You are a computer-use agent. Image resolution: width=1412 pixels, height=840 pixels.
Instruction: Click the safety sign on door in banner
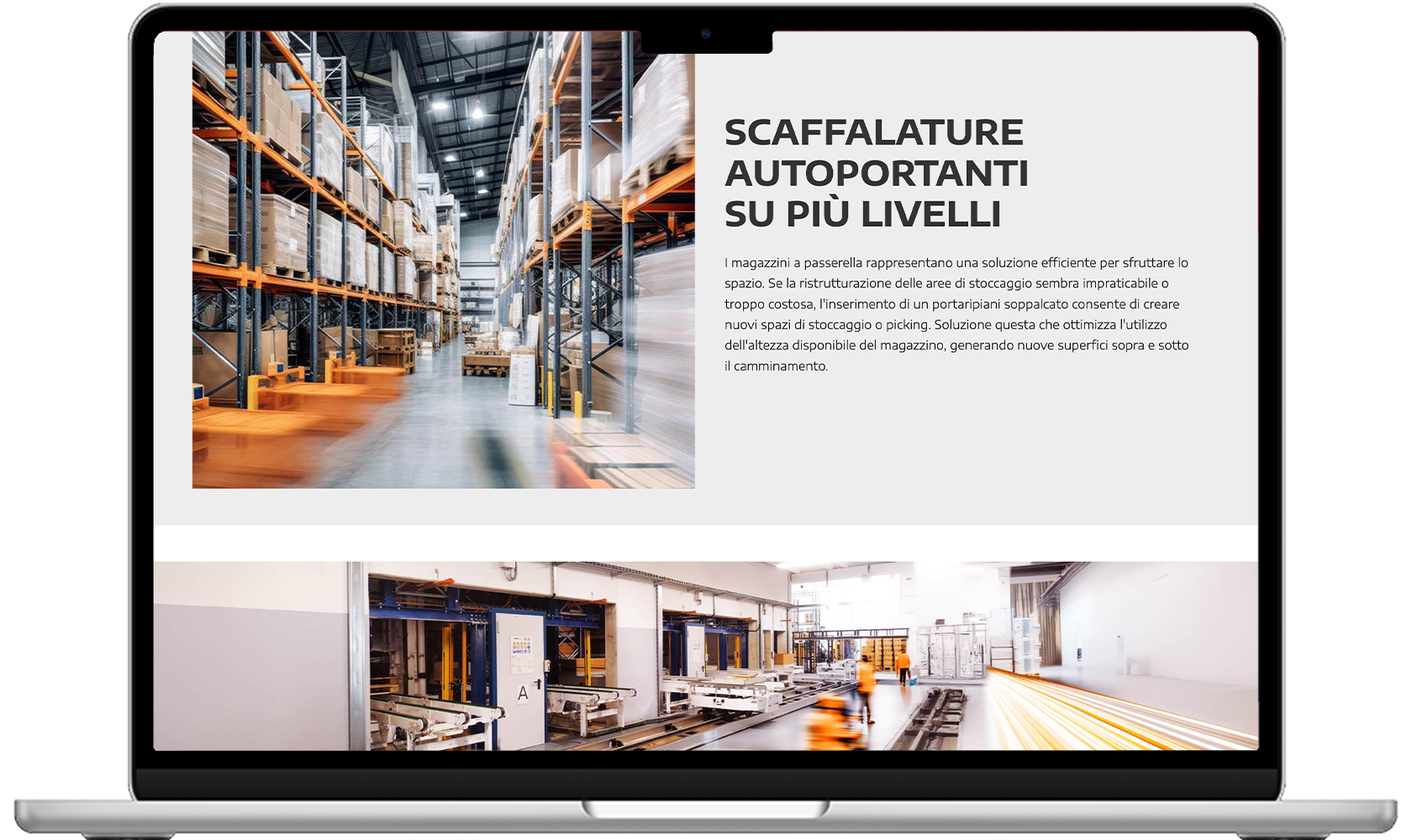[x=520, y=647]
